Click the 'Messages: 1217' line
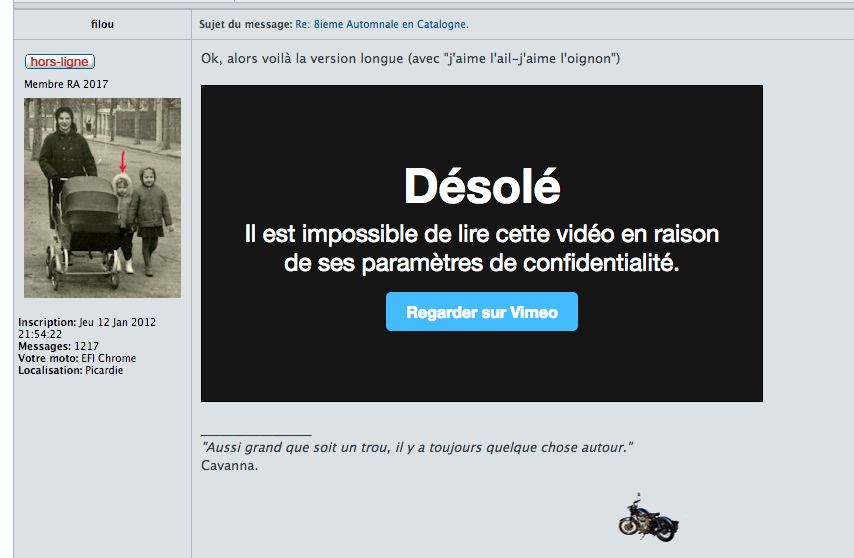This screenshot has height=558, width=854. coord(58,346)
